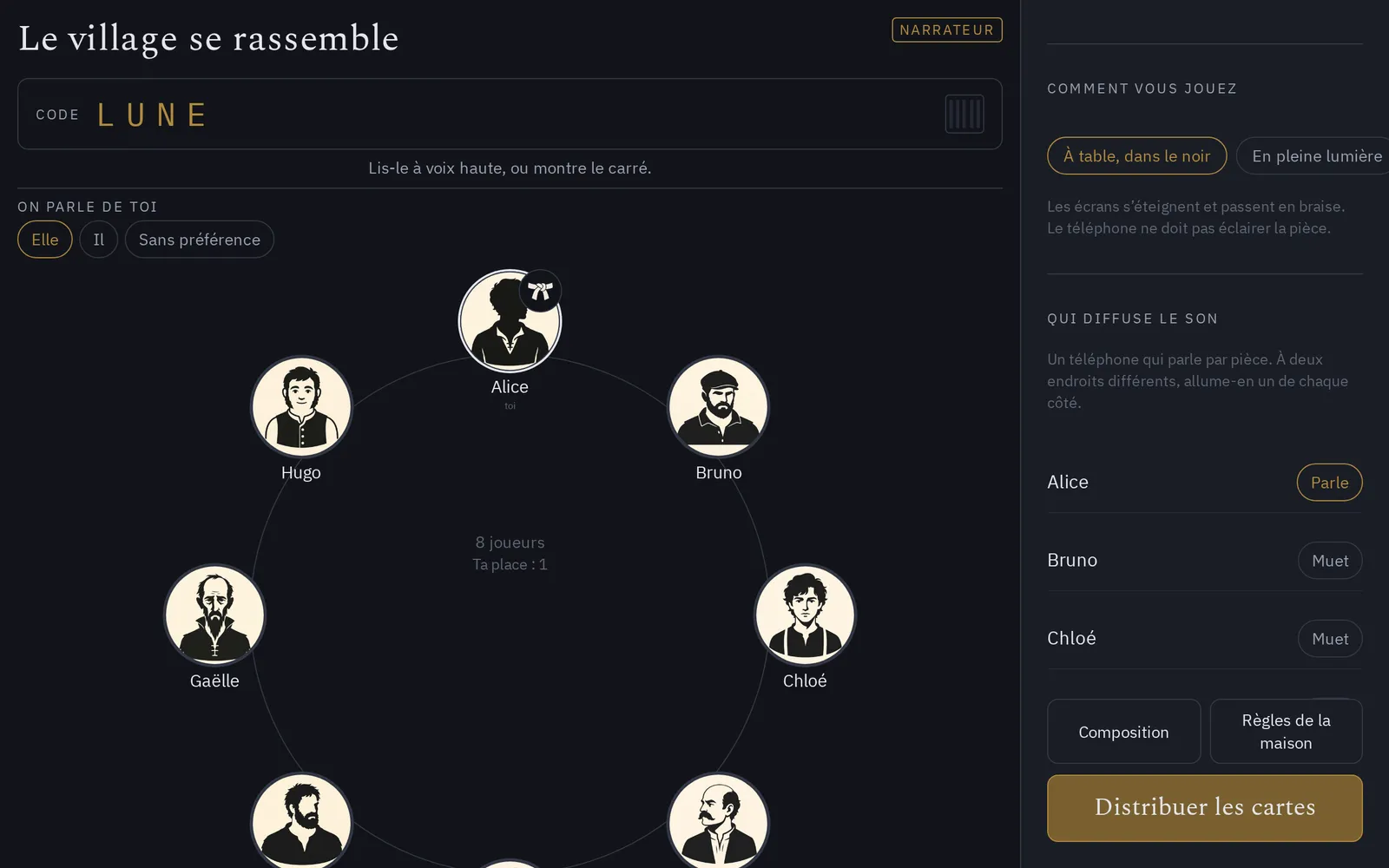
Task: Select Chloé's avatar in the circle
Action: [x=805, y=615]
